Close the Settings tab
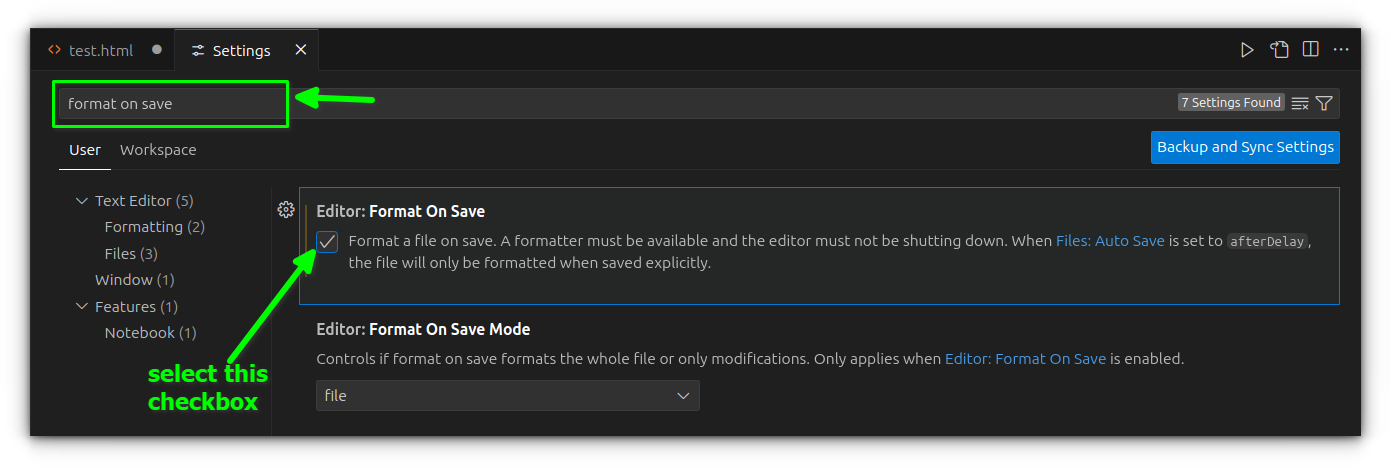The height and width of the screenshot is (468, 1391). point(300,50)
